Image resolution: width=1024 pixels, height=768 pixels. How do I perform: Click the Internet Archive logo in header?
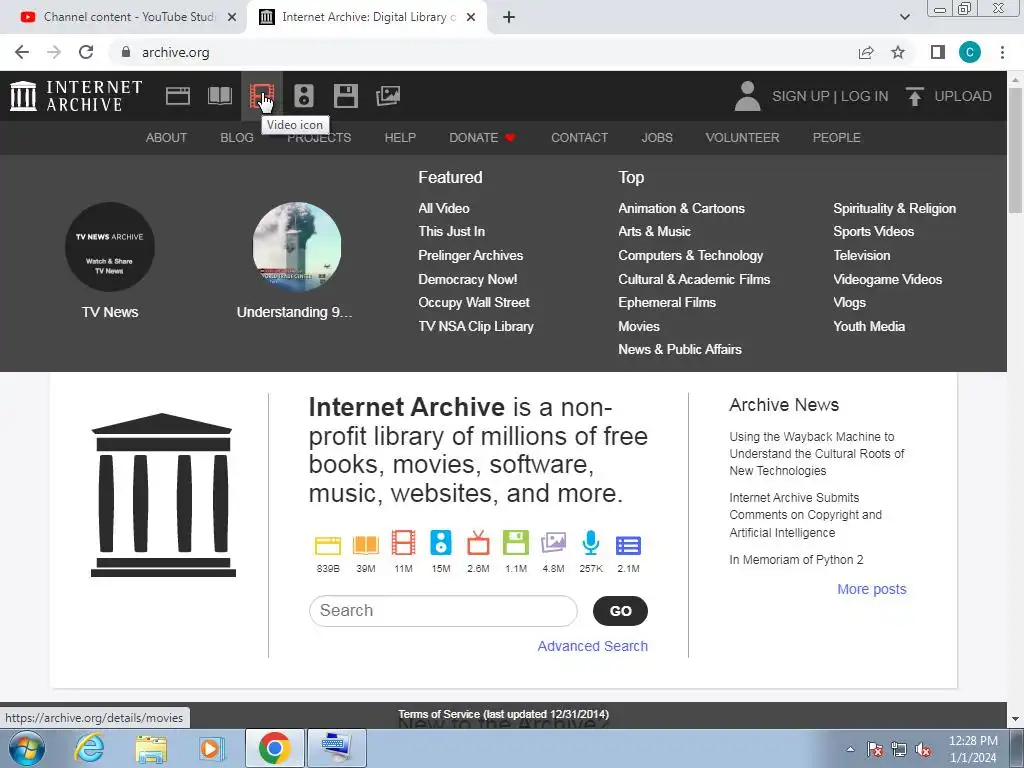pyautogui.click(x=76, y=96)
